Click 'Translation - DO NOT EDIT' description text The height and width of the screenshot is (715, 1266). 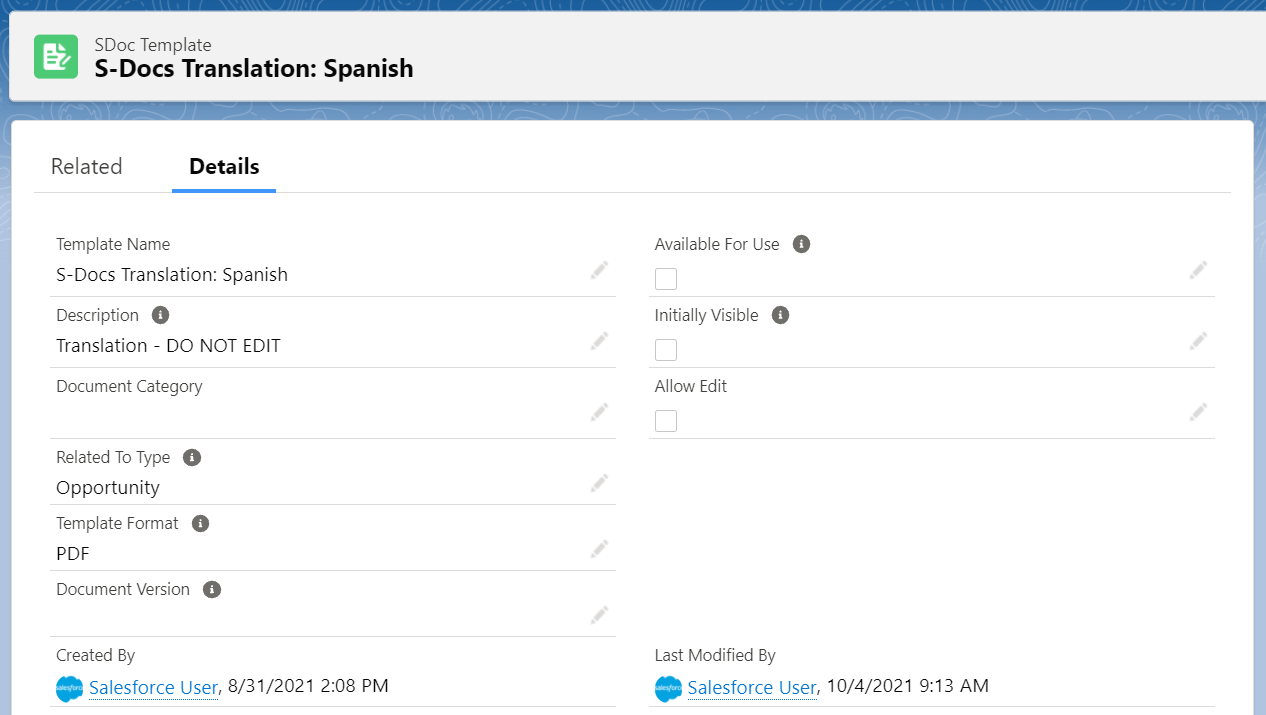click(x=168, y=345)
